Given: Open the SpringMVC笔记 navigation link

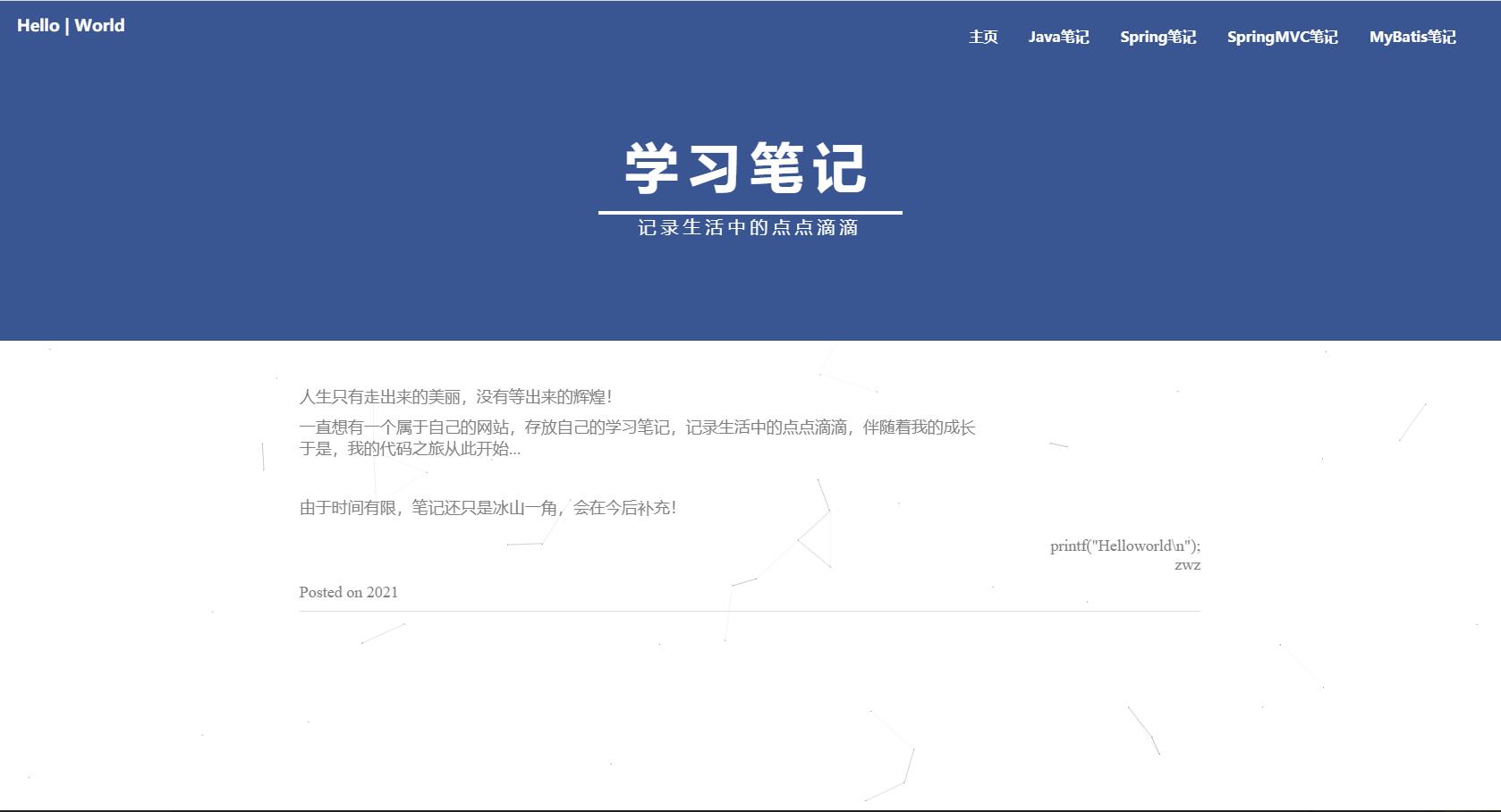Looking at the screenshot, I should pos(1282,37).
